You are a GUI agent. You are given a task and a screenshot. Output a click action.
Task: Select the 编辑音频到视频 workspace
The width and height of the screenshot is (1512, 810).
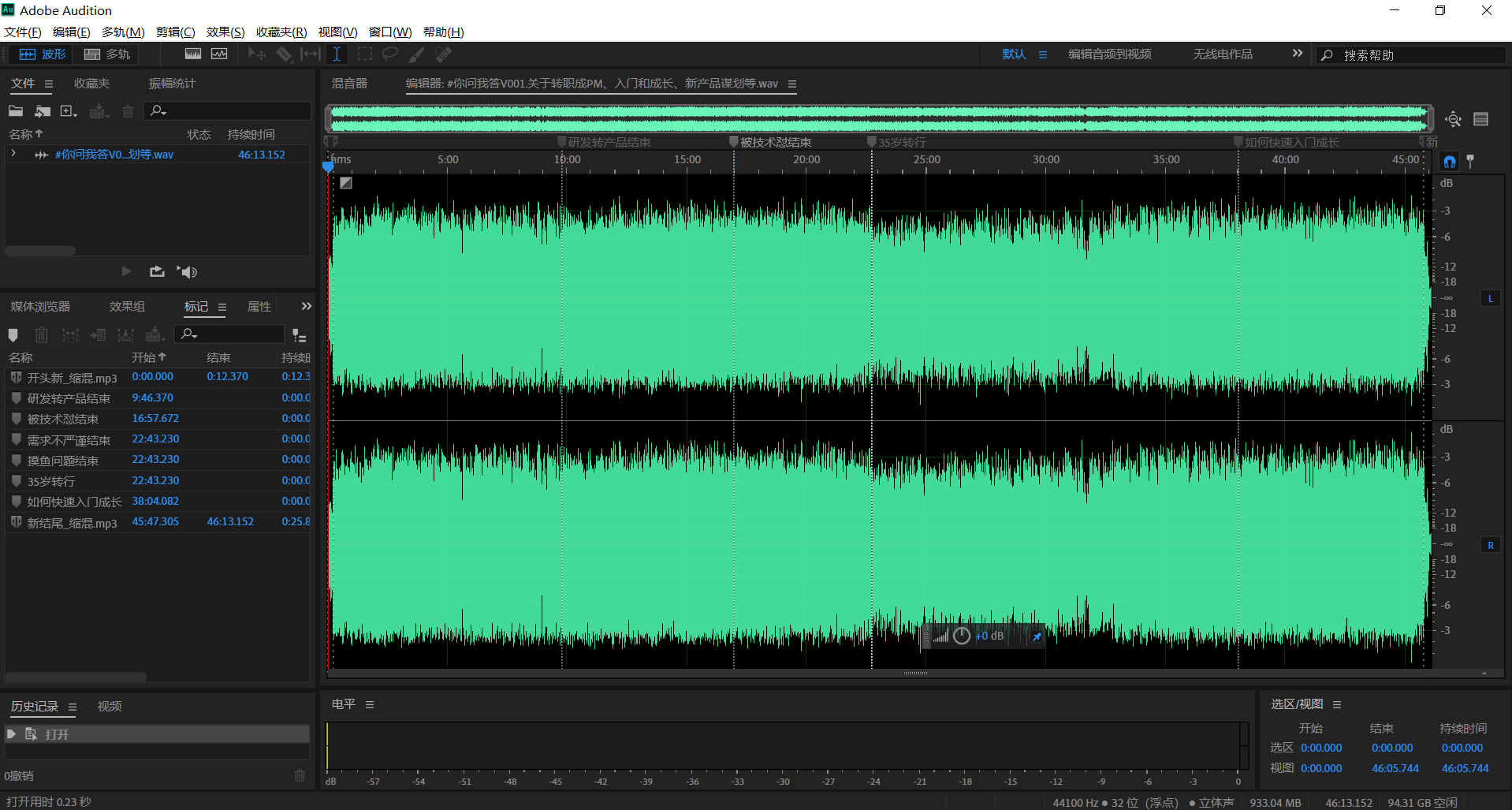click(x=1109, y=54)
